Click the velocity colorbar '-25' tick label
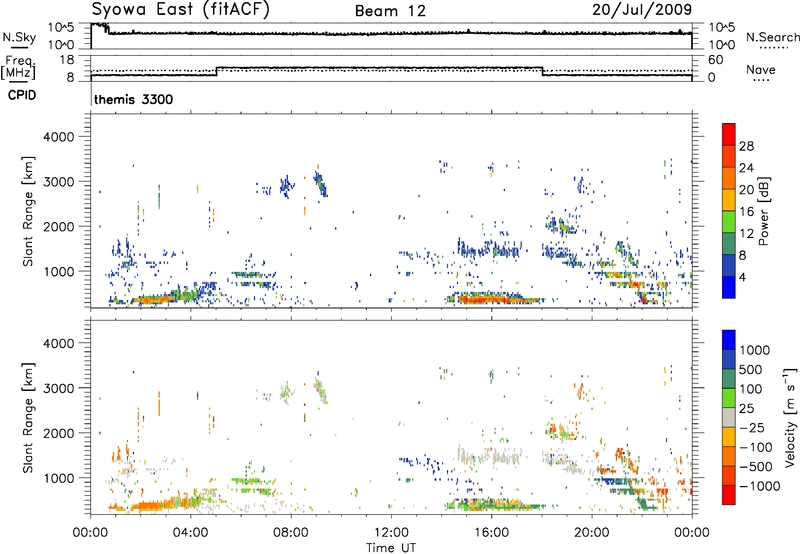Image resolution: width=800 pixels, height=554 pixels. click(752, 427)
